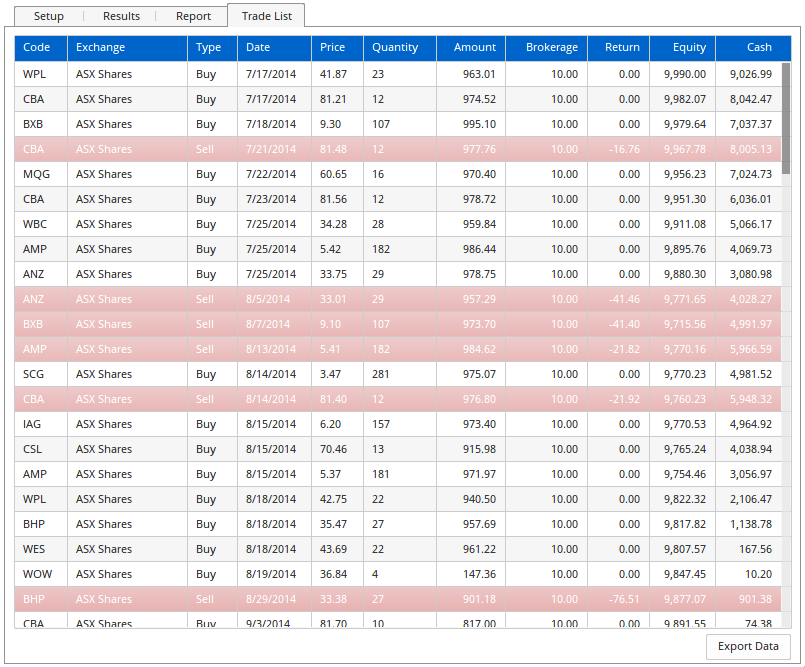805x667 pixels.
Task: Select the return cell -21.82
Action: coord(619,349)
